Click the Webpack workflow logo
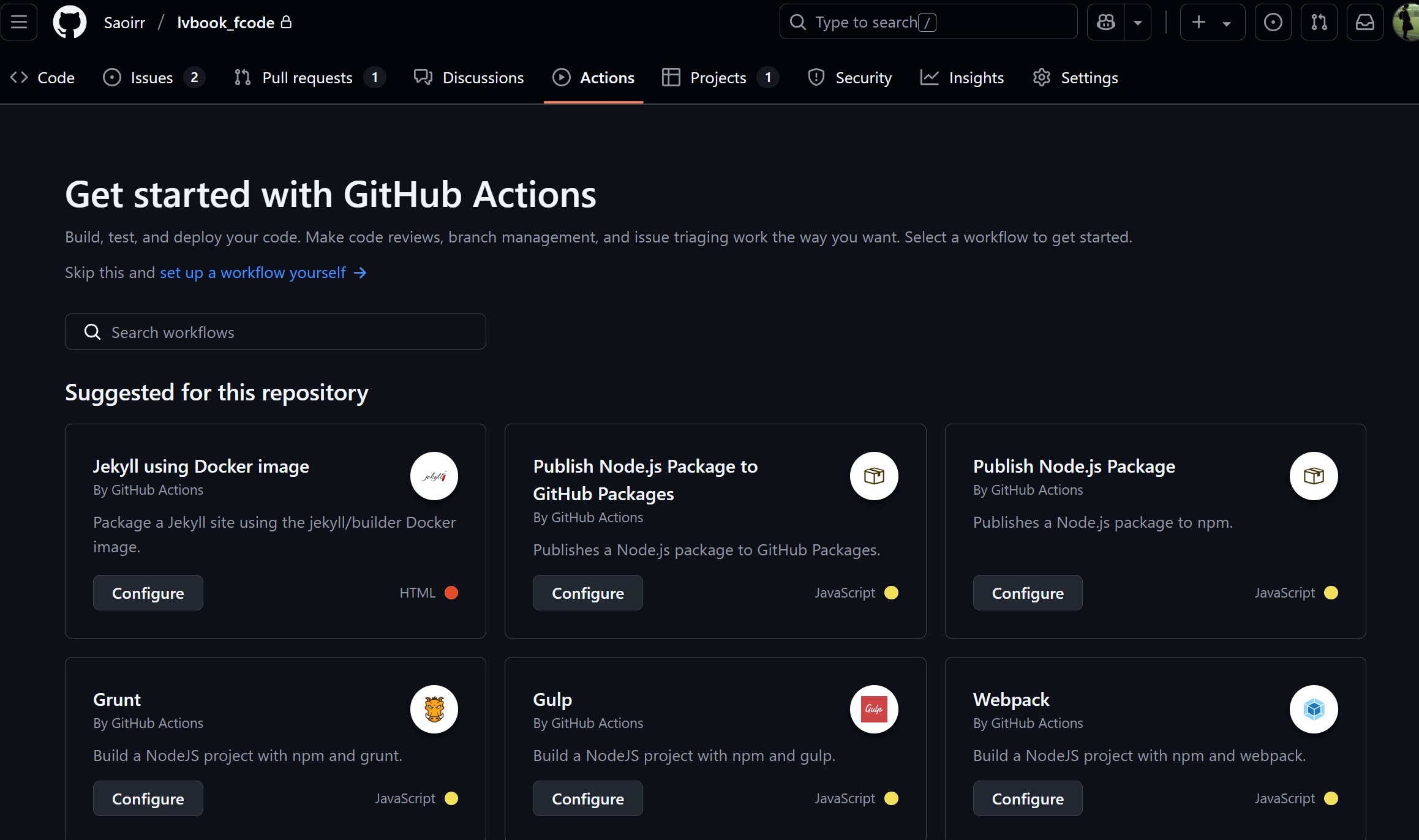 click(x=1313, y=709)
